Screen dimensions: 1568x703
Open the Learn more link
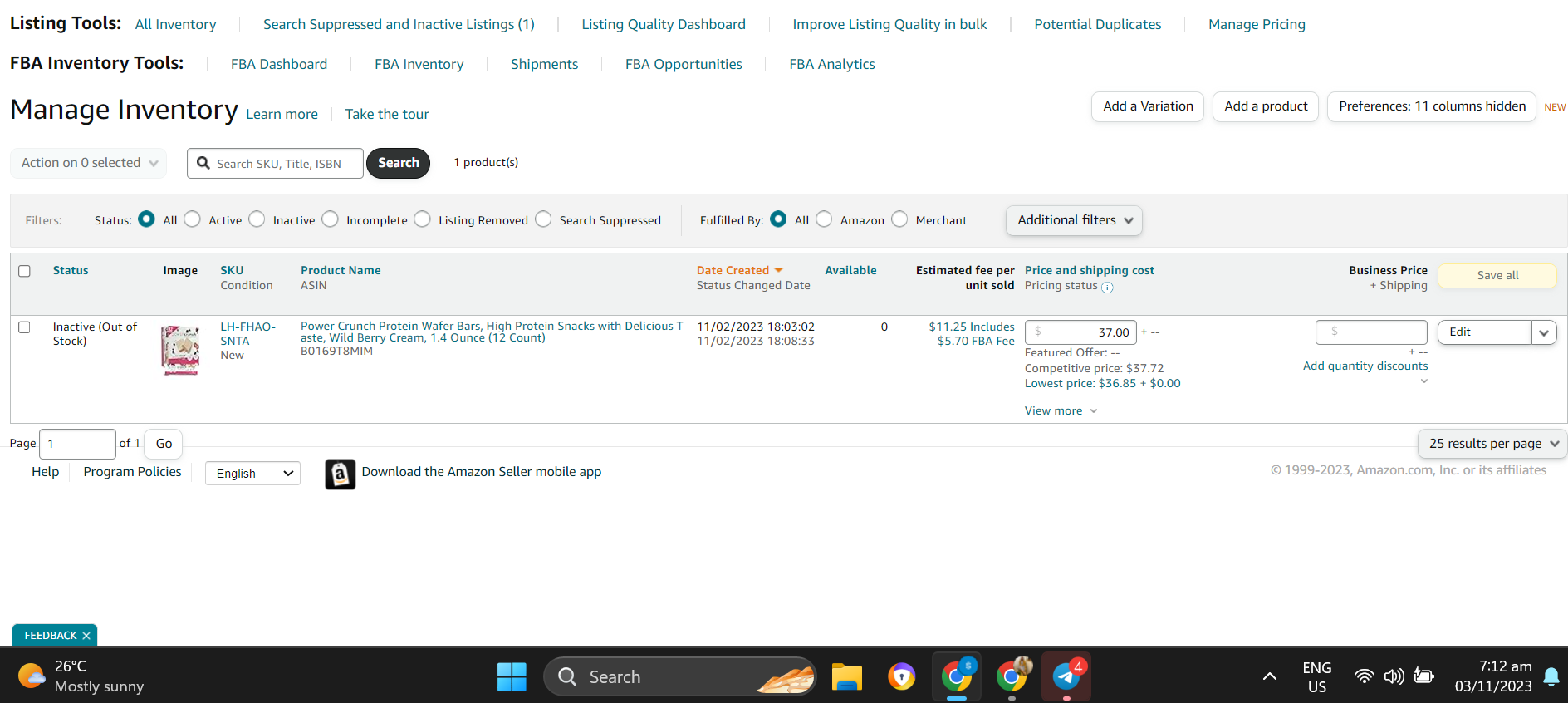282,115
